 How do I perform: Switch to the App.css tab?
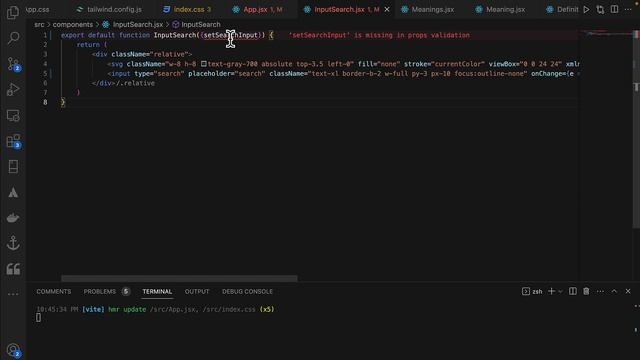click(38, 9)
